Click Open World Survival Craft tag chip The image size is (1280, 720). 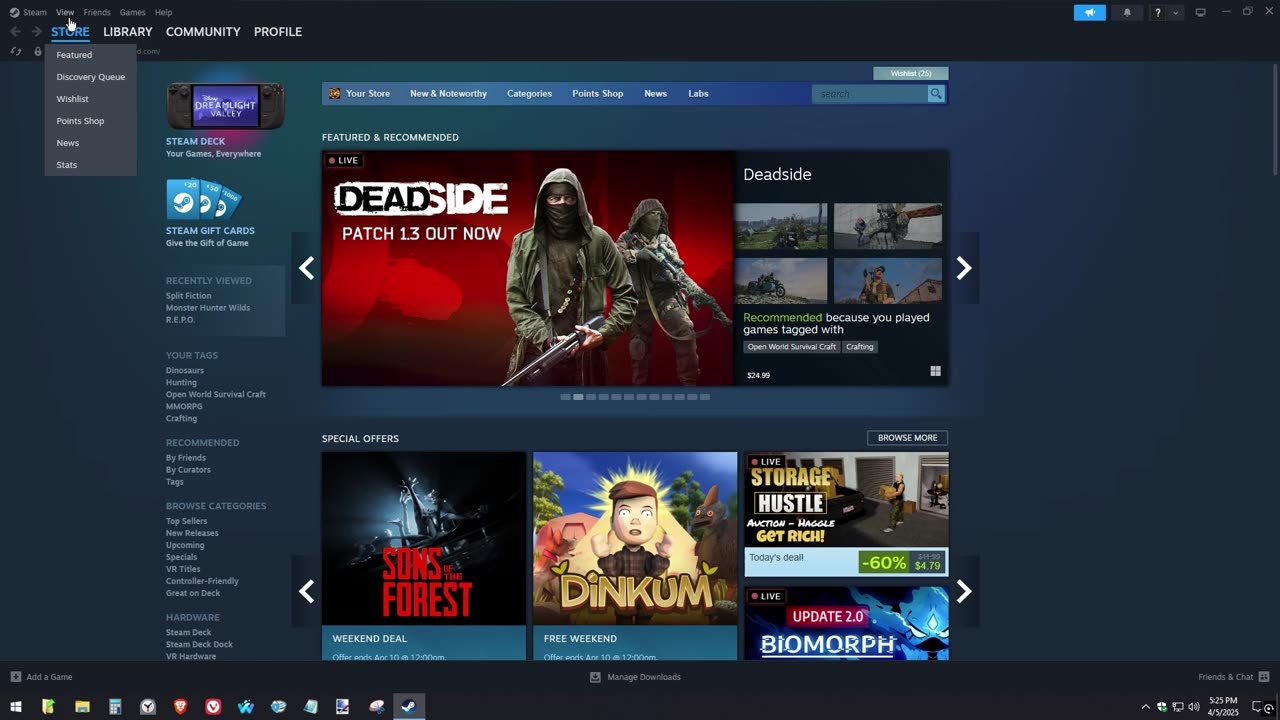(791, 347)
